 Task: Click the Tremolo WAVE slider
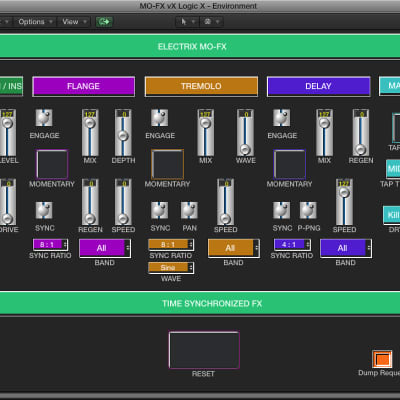245,133
